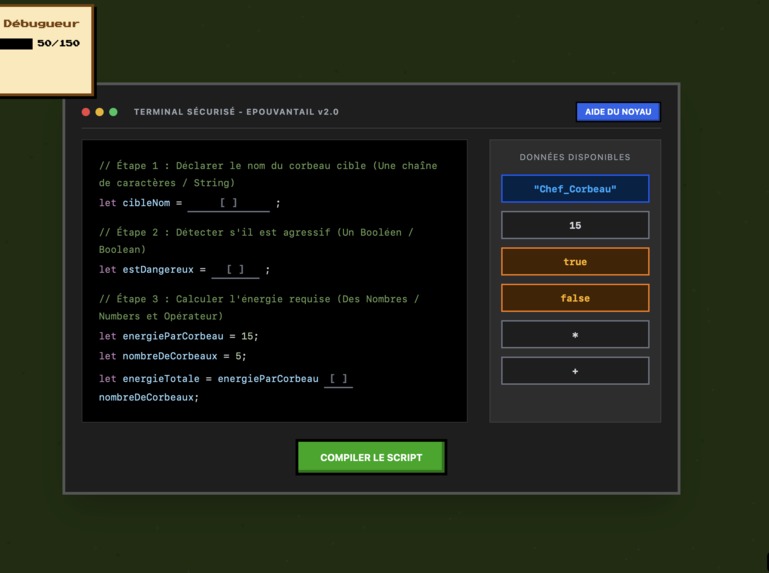Click the Étape 2 comment line
The image size is (769, 573).
click(256, 241)
